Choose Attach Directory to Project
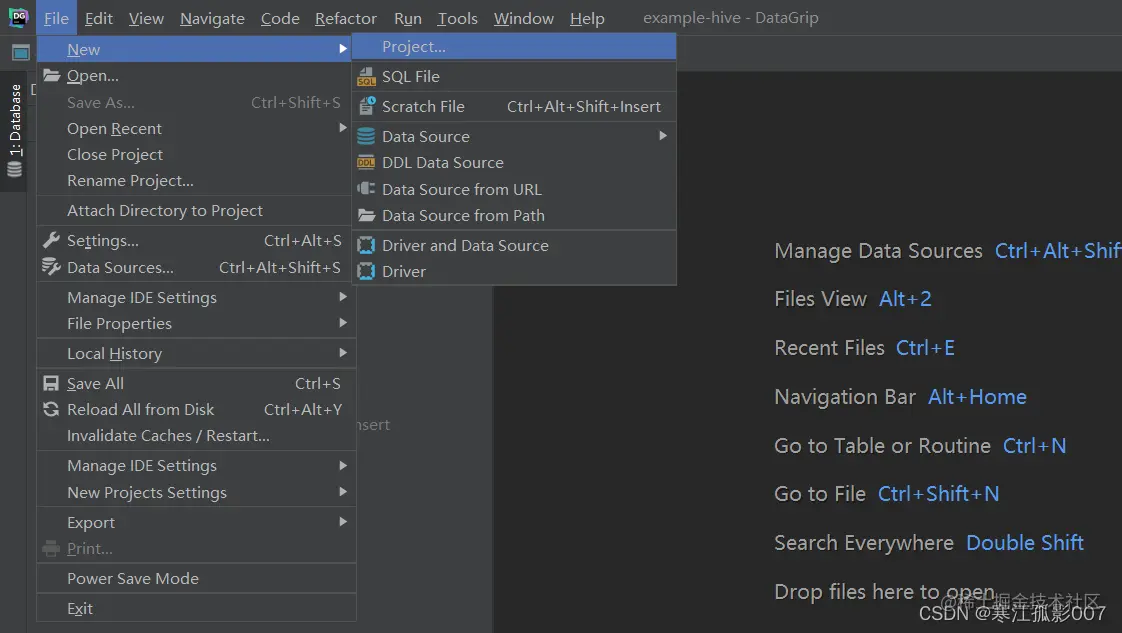The height and width of the screenshot is (633, 1122). 196,210
